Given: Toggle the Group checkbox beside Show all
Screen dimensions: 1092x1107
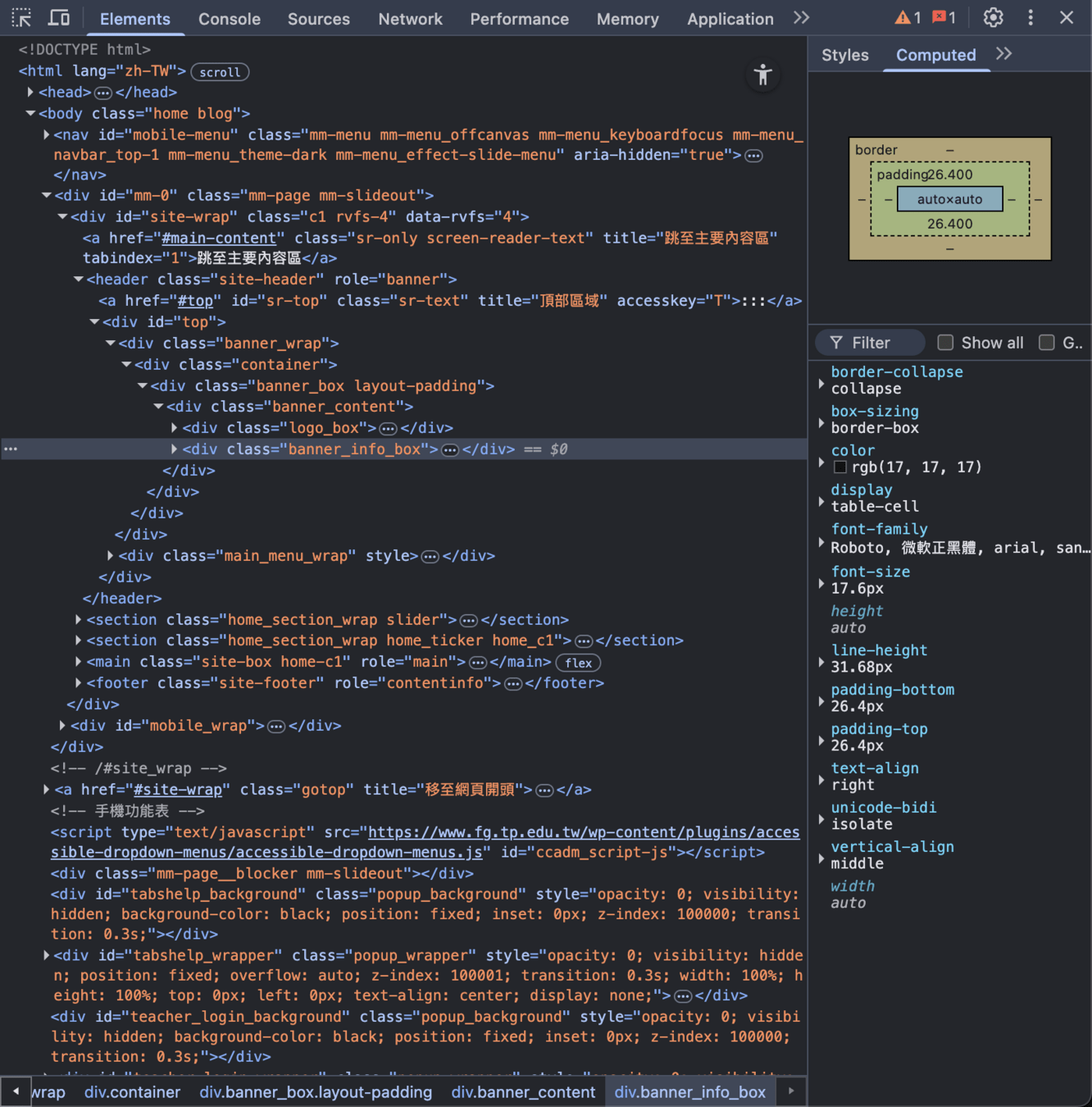Looking at the screenshot, I should 1047,343.
